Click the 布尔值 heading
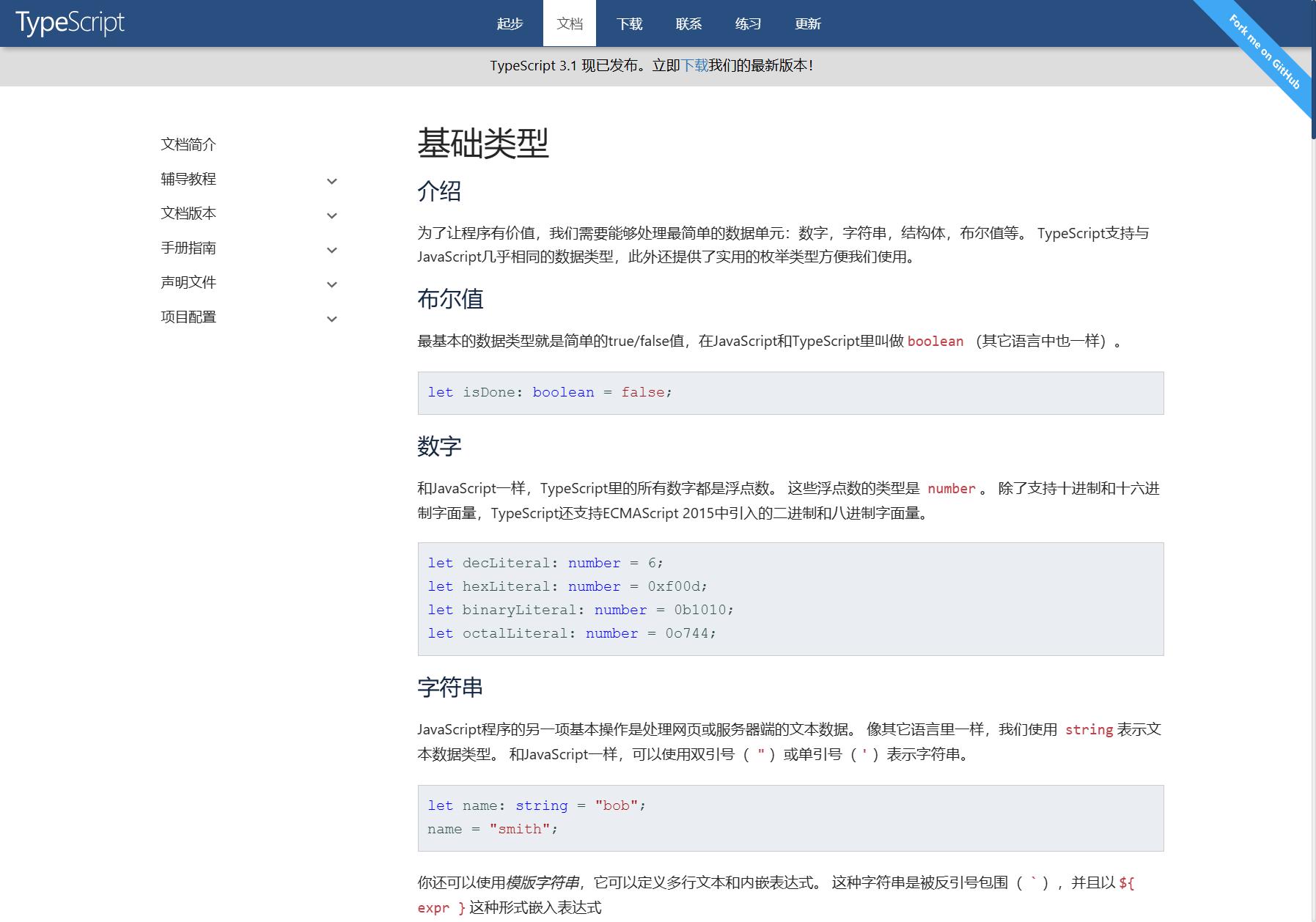The width and height of the screenshot is (1316, 922). (x=450, y=299)
